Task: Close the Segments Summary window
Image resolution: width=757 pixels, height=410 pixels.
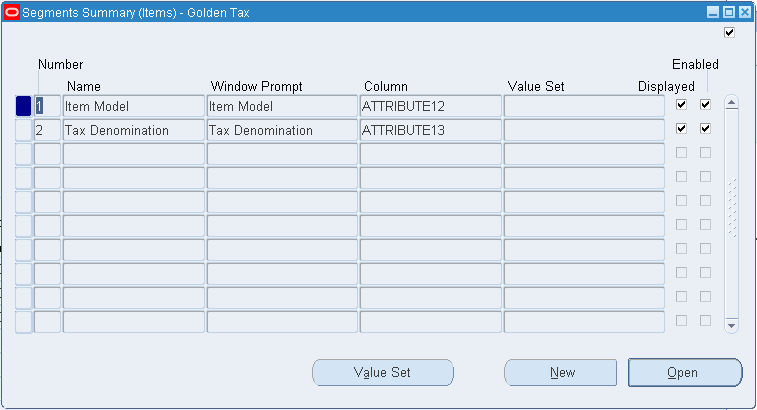Action: (745, 13)
